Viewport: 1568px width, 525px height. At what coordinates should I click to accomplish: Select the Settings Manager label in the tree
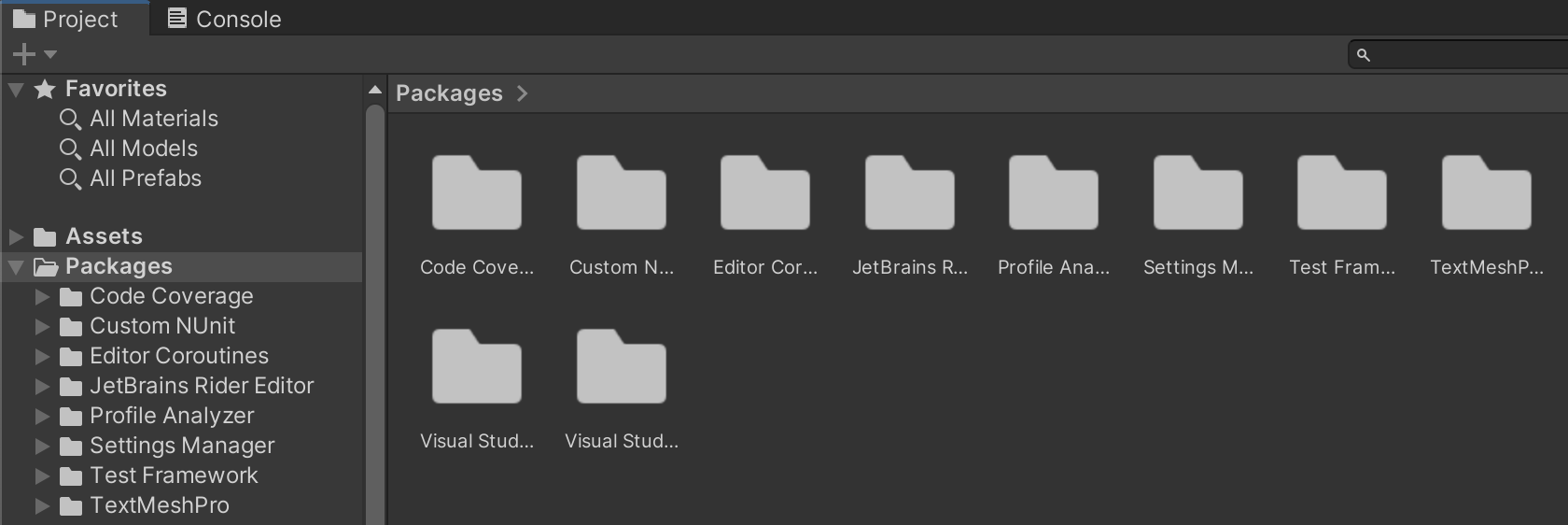pos(182,446)
